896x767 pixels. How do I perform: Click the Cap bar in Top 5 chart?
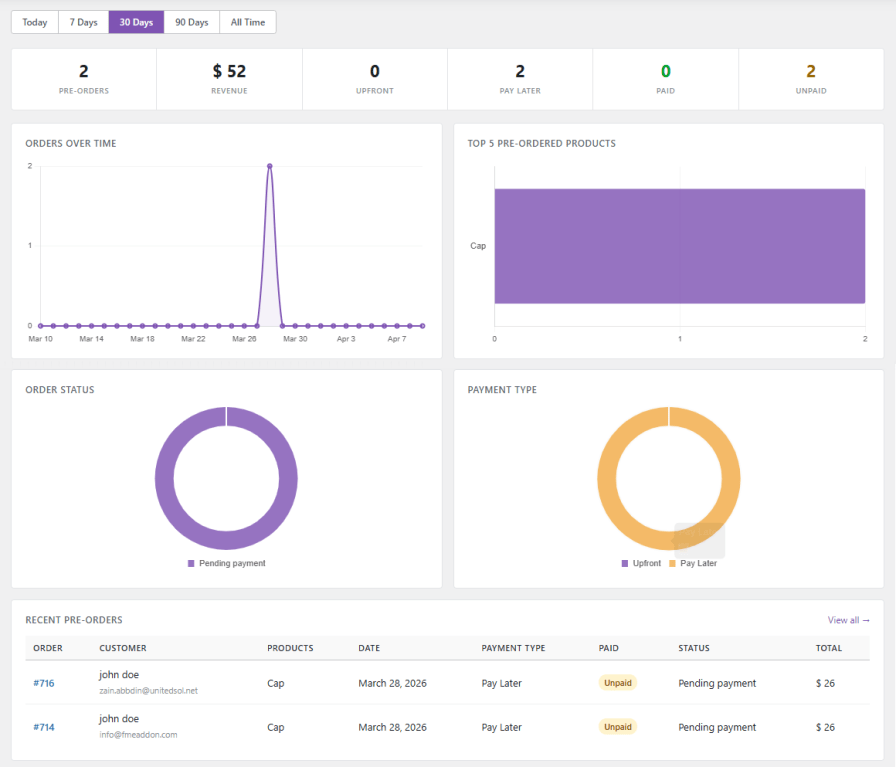(679, 245)
